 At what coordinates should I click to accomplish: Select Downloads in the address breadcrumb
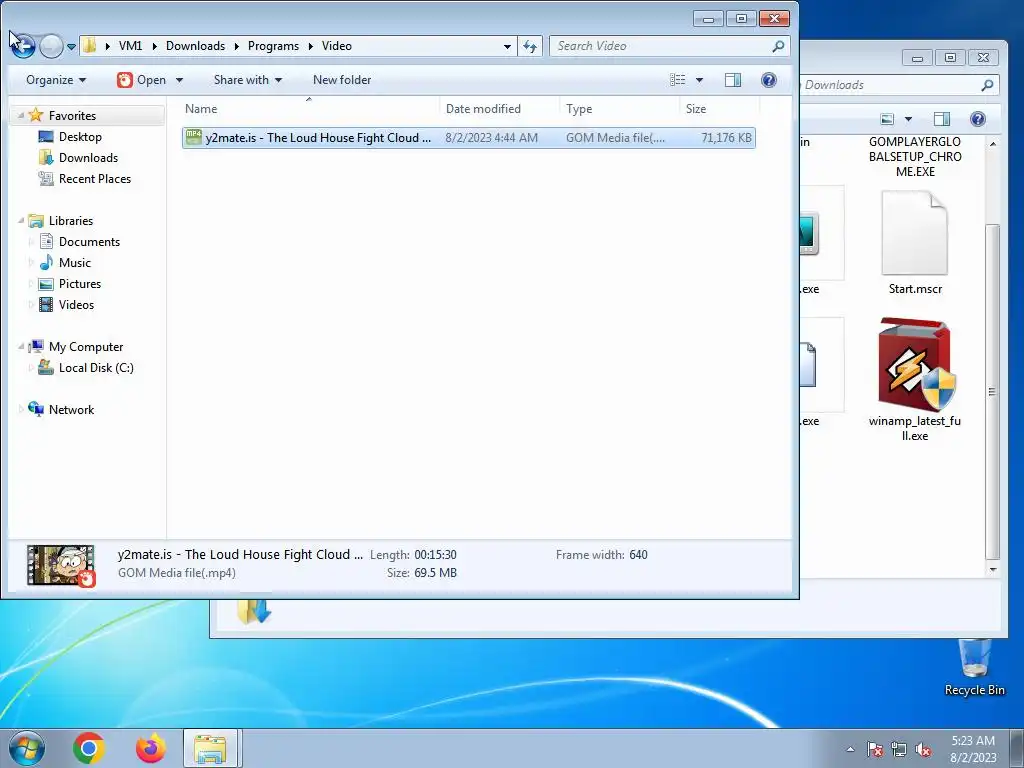(195, 46)
